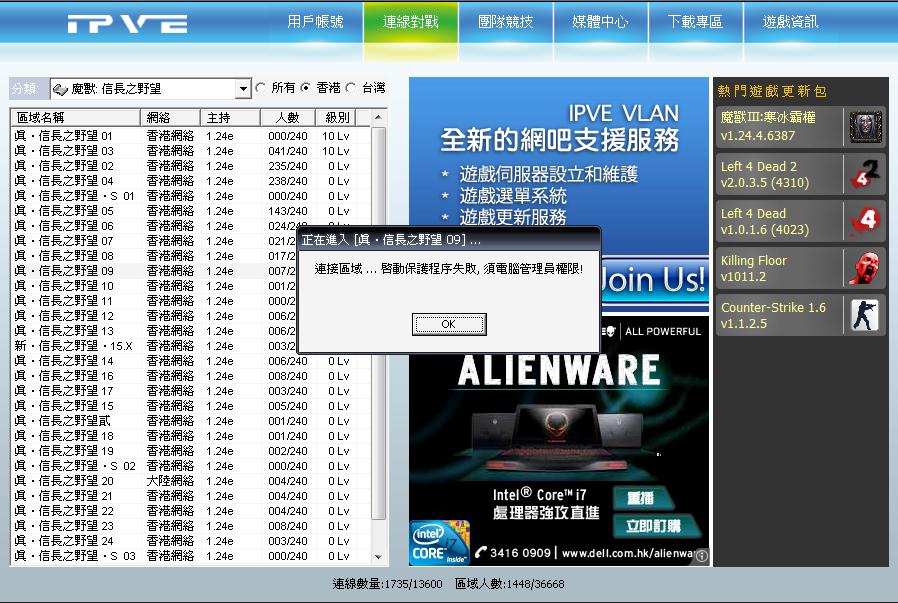Click the room list scrollbar thumb
Screen dimensions: 898x603
(378, 324)
